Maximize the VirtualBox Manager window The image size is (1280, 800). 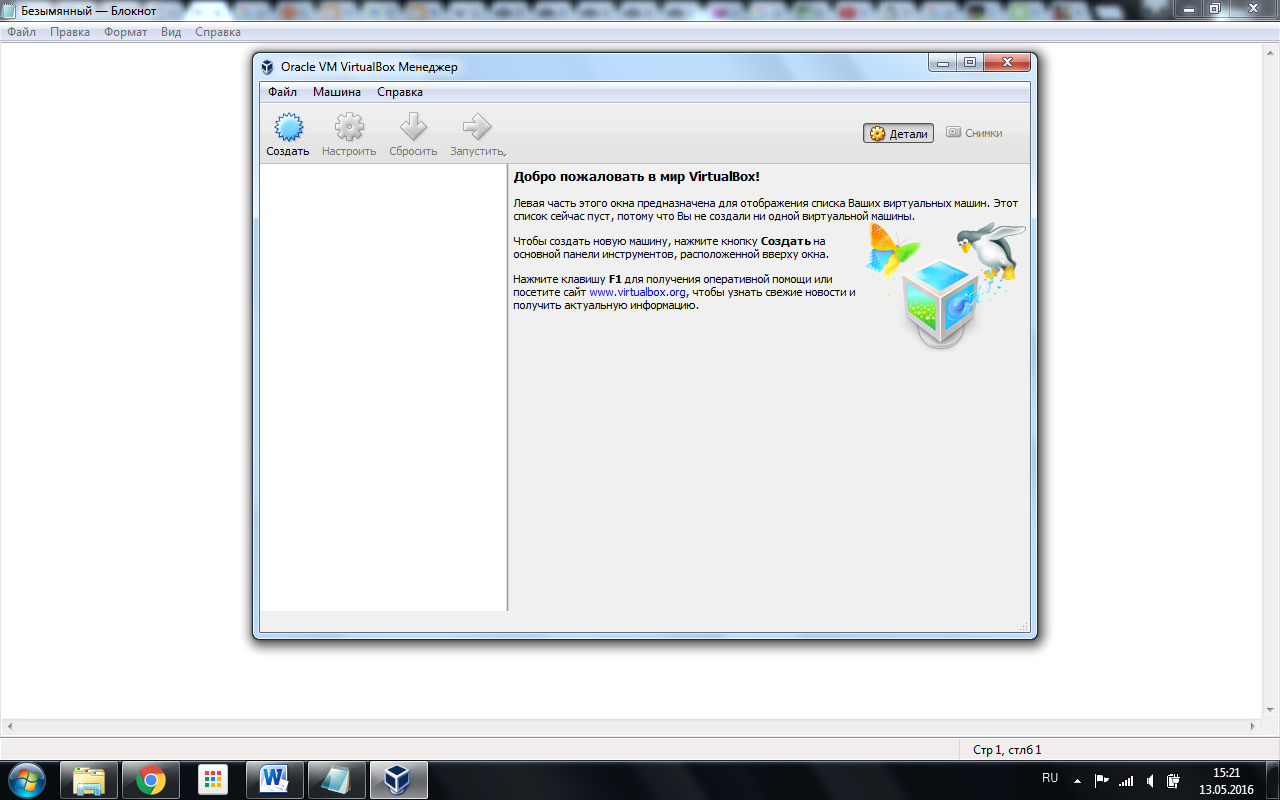tap(970, 63)
